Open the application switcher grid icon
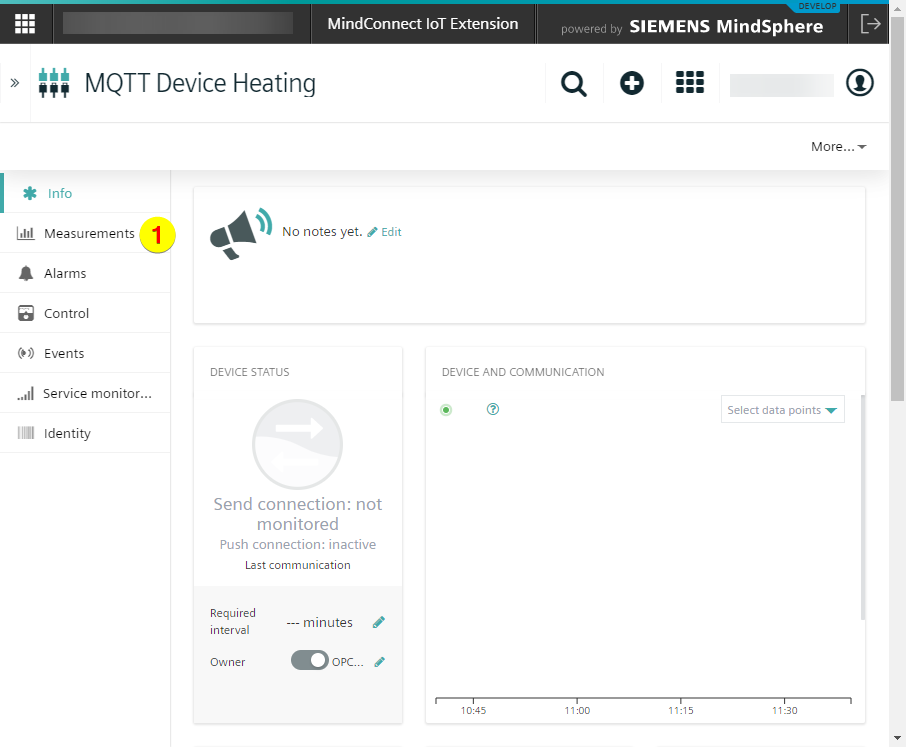The image size is (906, 747). click(690, 84)
